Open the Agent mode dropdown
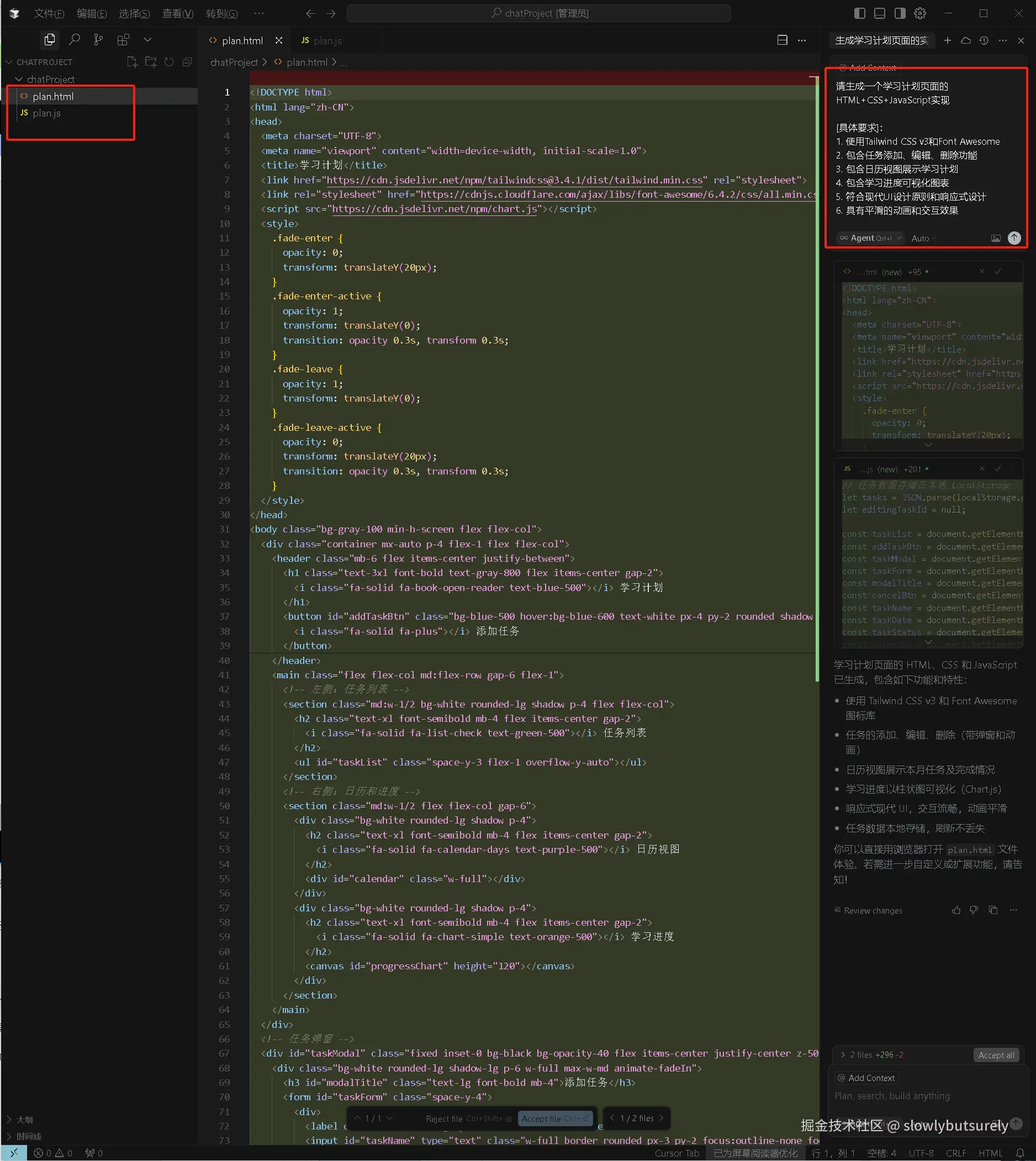Image resolution: width=1036 pixels, height=1161 pixels. click(x=870, y=238)
